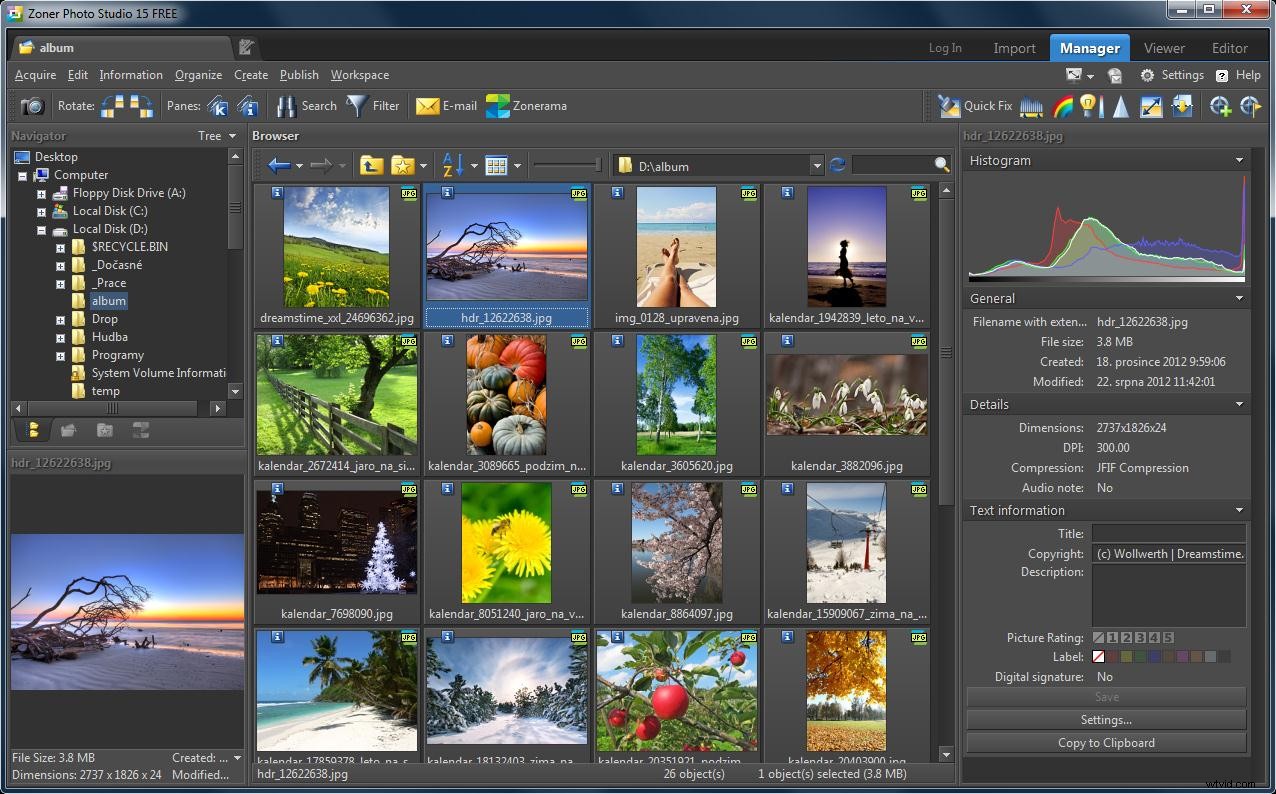
Task: Open Quick Fix on the selected photo
Action: click(975, 105)
